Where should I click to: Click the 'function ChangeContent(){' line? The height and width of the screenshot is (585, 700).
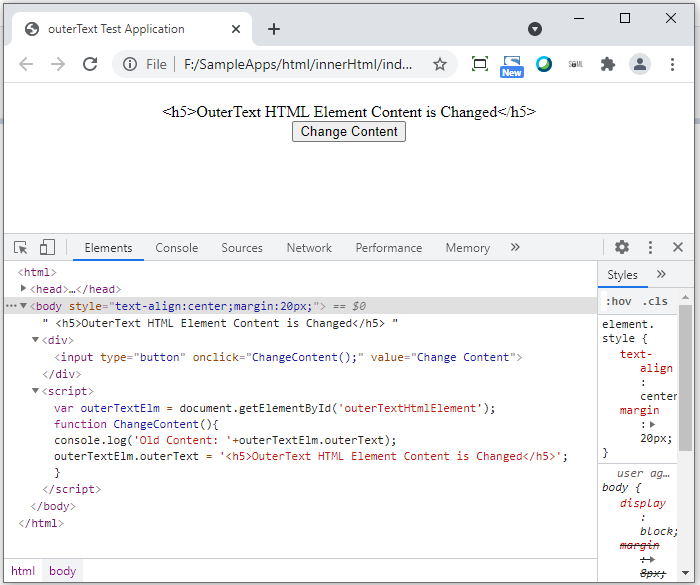point(136,424)
